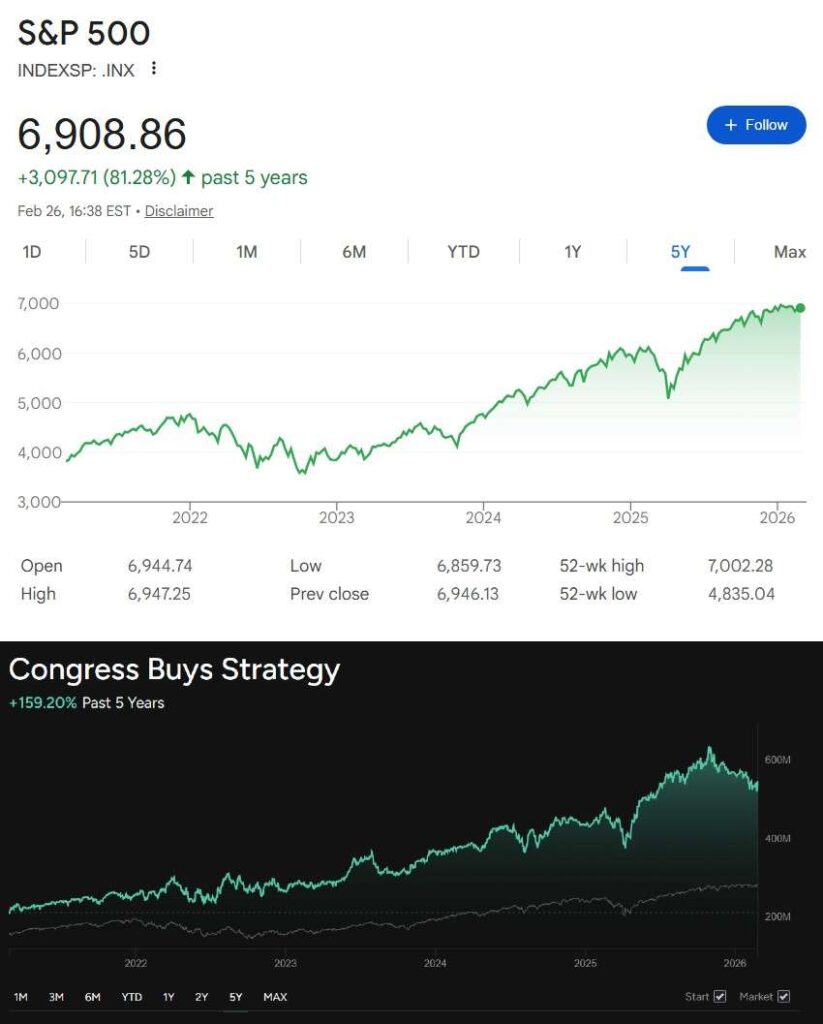Switch S&P chart to 1Y range
Image resolution: width=823 pixels, height=1024 pixels.
572,252
